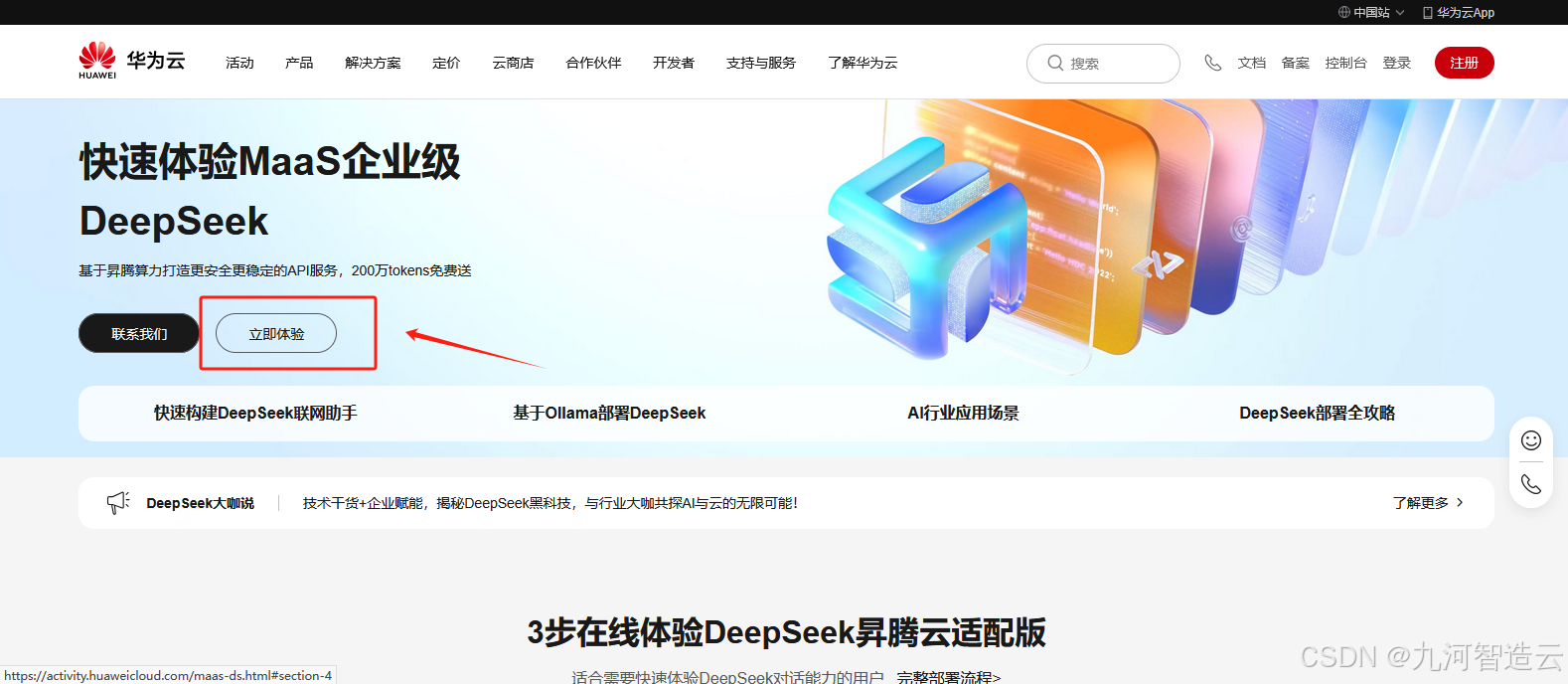The width and height of the screenshot is (1568, 684).
Task: Open the 文档 link
Action: (1251, 63)
